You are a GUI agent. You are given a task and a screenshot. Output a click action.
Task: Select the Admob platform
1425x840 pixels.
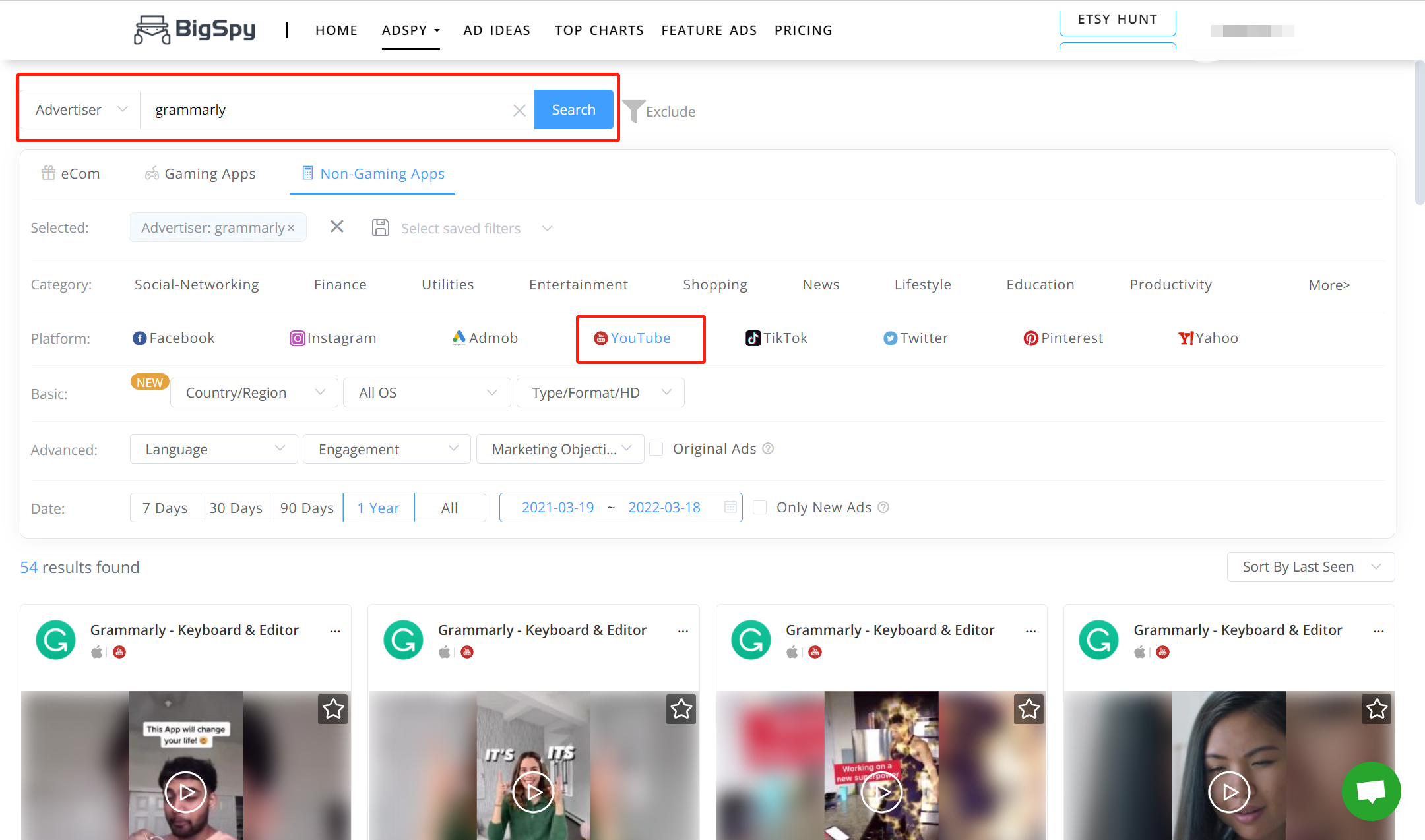coord(485,338)
